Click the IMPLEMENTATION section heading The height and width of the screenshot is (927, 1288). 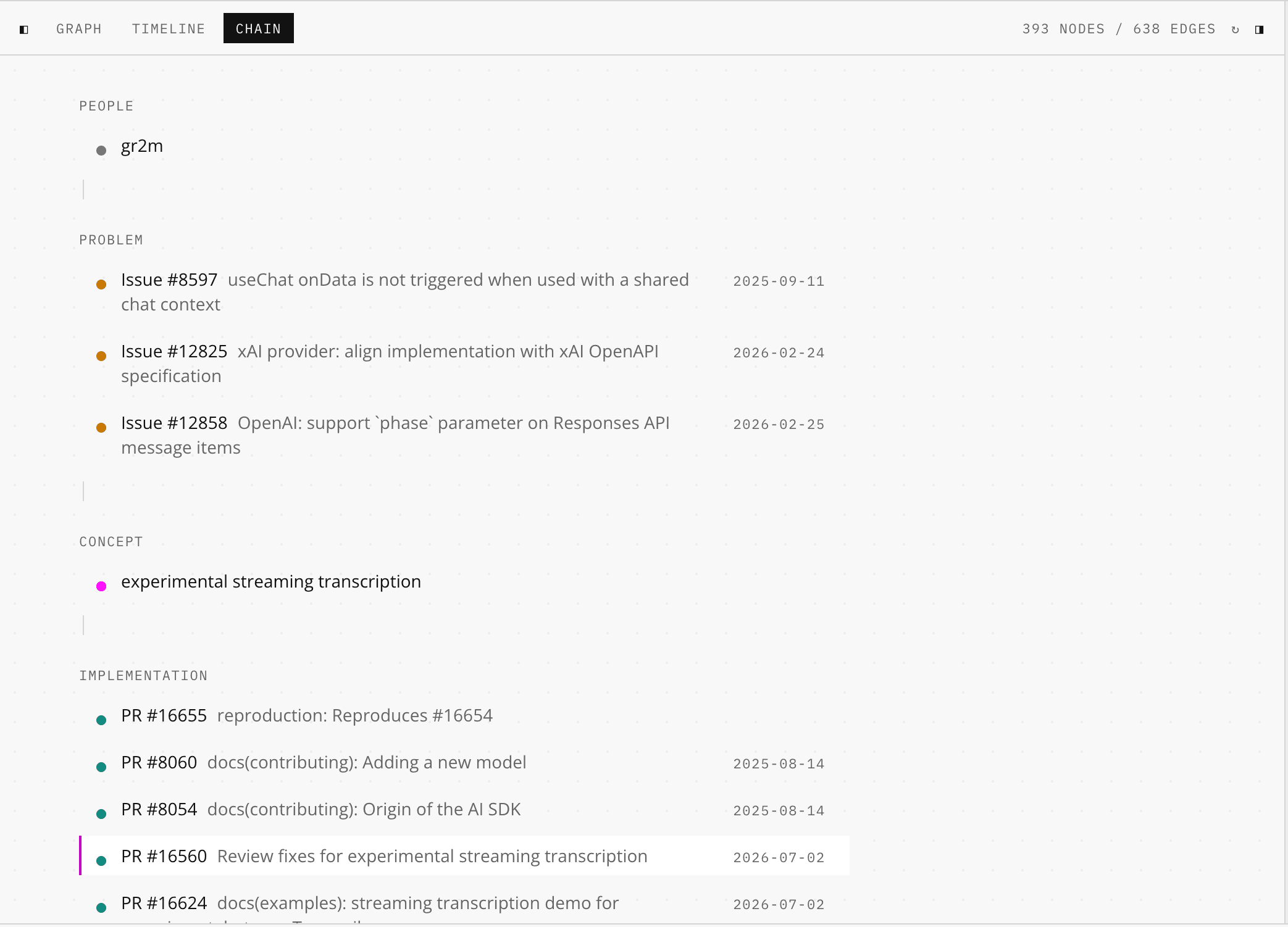click(143, 676)
